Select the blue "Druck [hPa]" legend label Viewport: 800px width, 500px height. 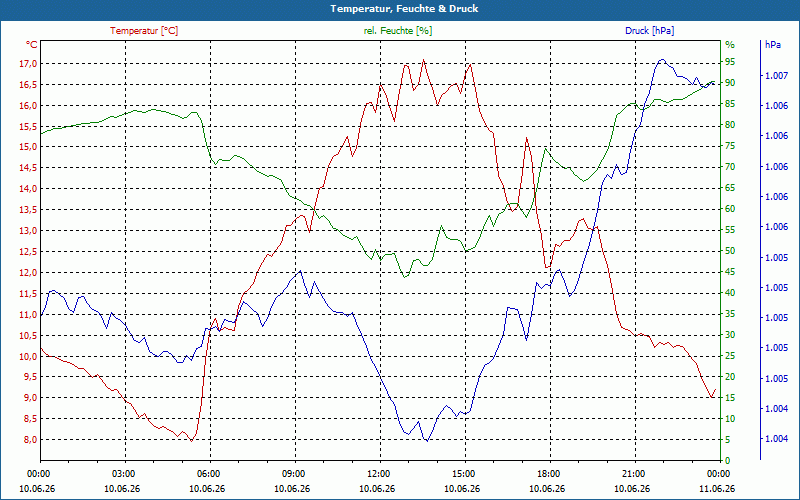point(649,31)
